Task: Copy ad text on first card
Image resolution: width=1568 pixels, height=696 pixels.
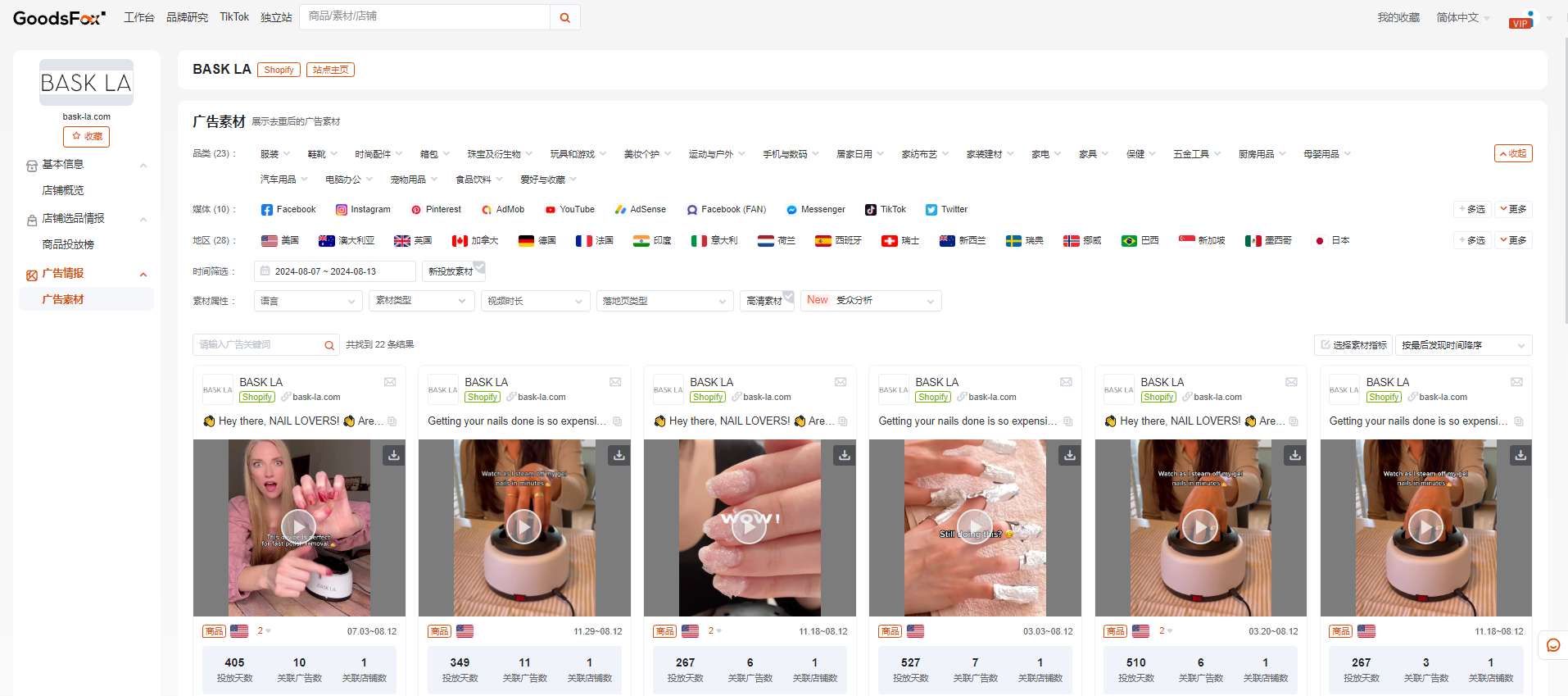Action: point(392,421)
